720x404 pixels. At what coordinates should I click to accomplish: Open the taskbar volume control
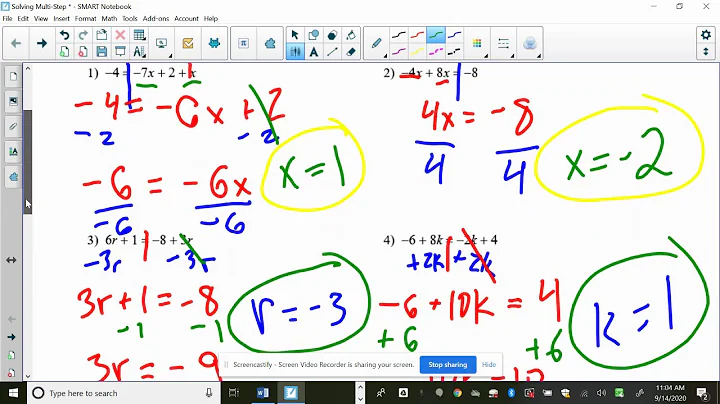pyautogui.click(x=601, y=393)
